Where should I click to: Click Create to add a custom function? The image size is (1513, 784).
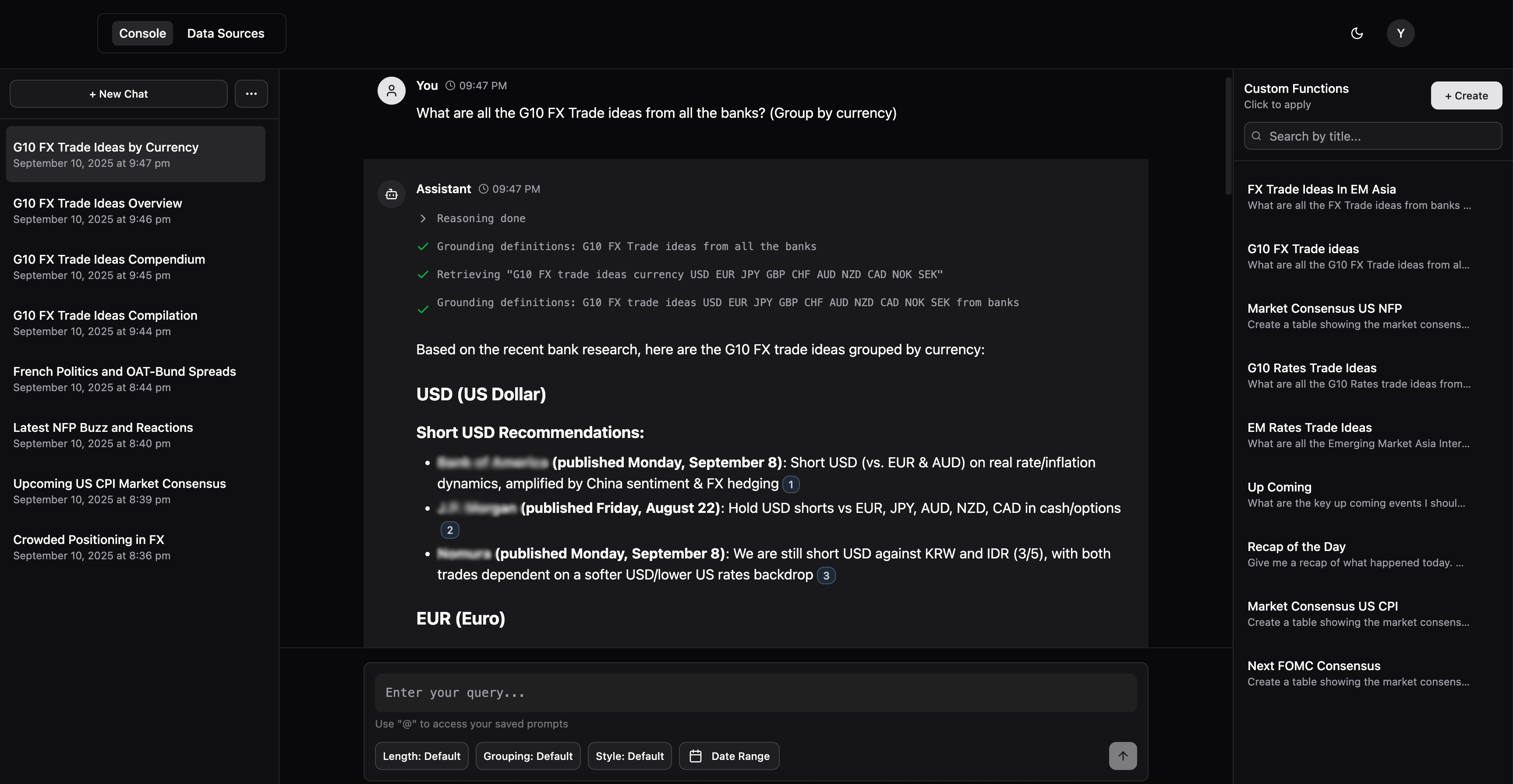pyautogui.click(x=1466, y=95)
